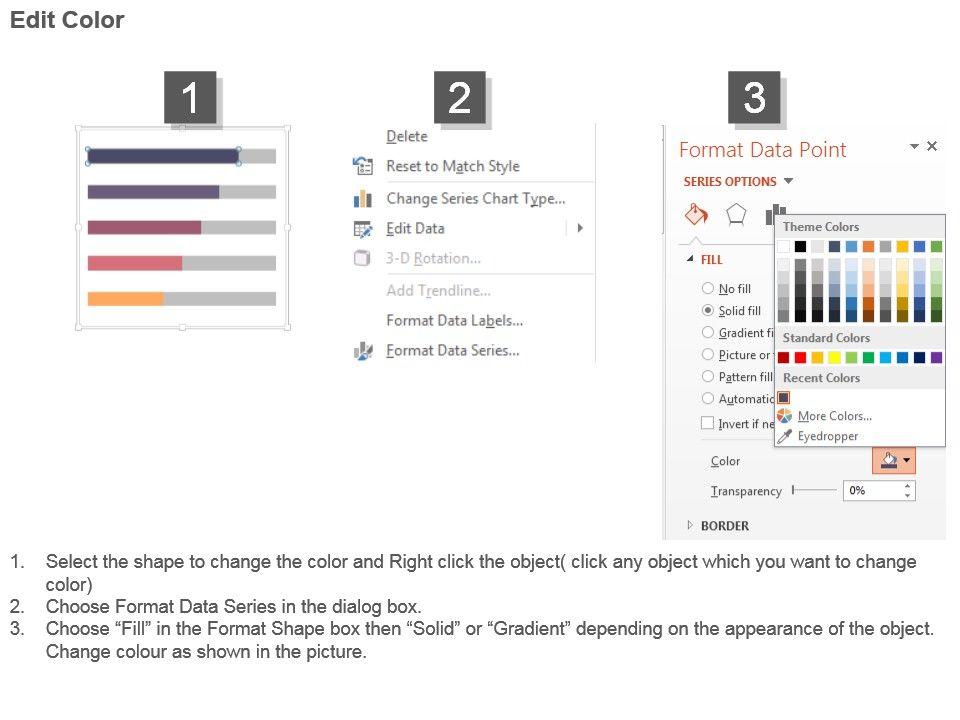Screen dimensions: 960x720
Task: Pick the red swatch in Standard Colors
Action: coord(800,357)
